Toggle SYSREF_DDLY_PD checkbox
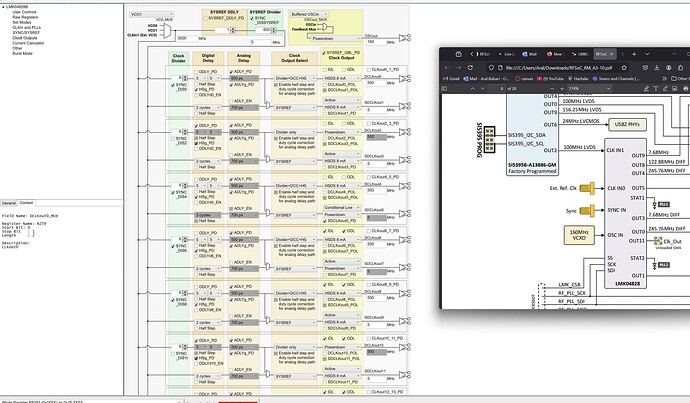Image resolution: width=690 pixels, height=403 pixels. click(206, 18)
